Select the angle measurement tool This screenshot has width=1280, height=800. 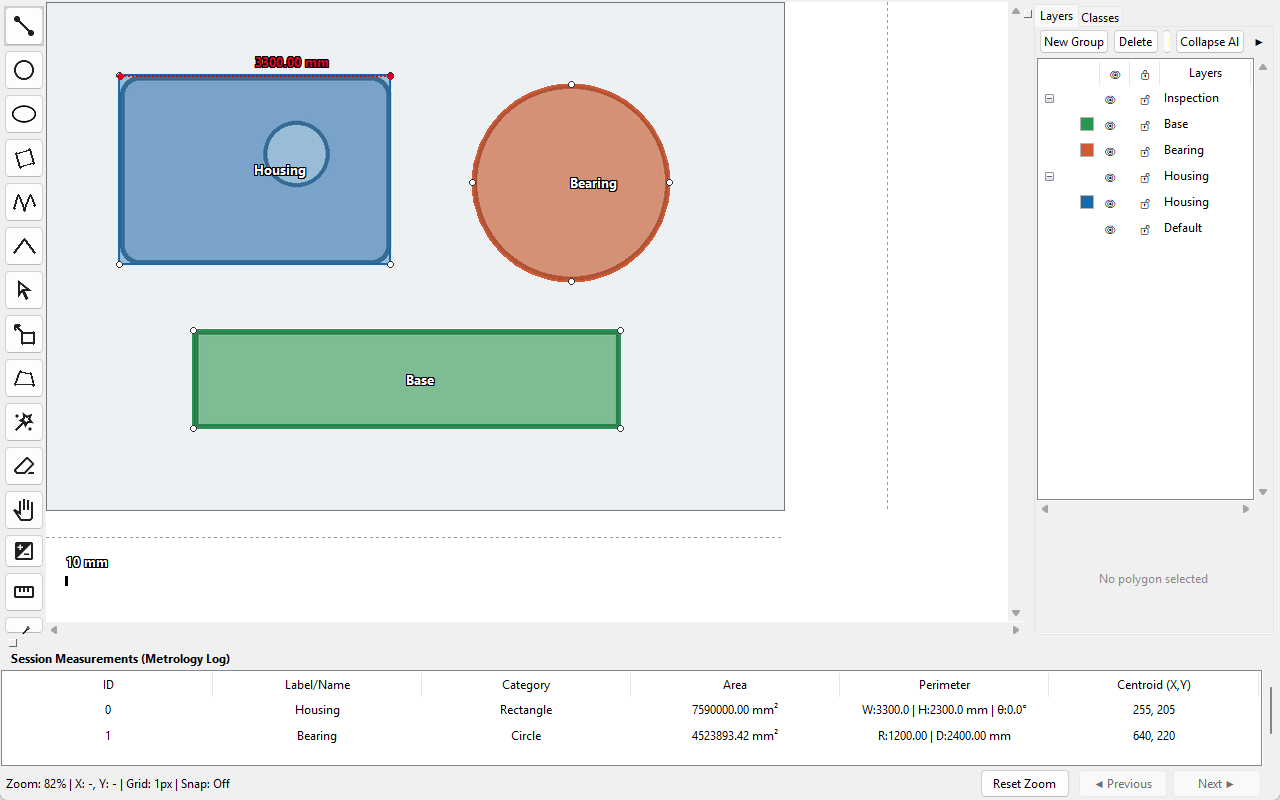(x=24, y=246)
